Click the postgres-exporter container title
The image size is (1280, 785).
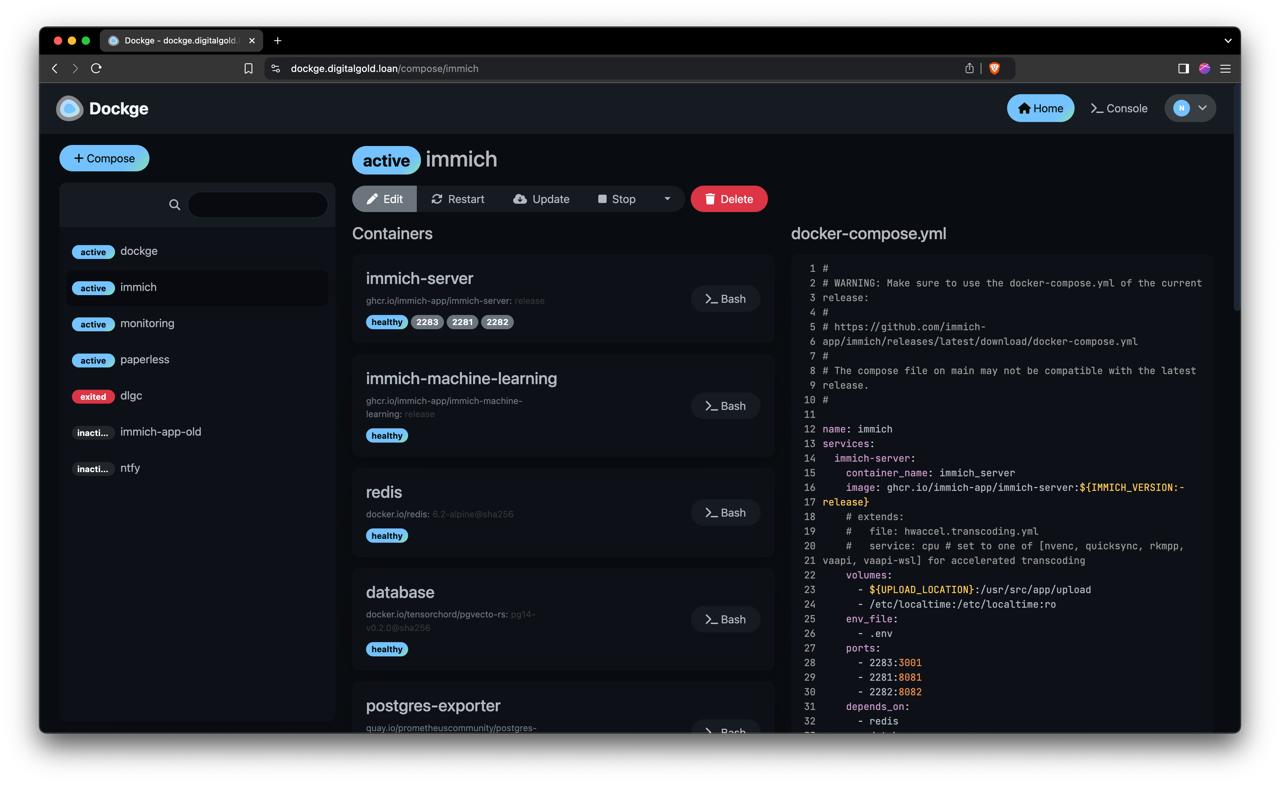433,706
